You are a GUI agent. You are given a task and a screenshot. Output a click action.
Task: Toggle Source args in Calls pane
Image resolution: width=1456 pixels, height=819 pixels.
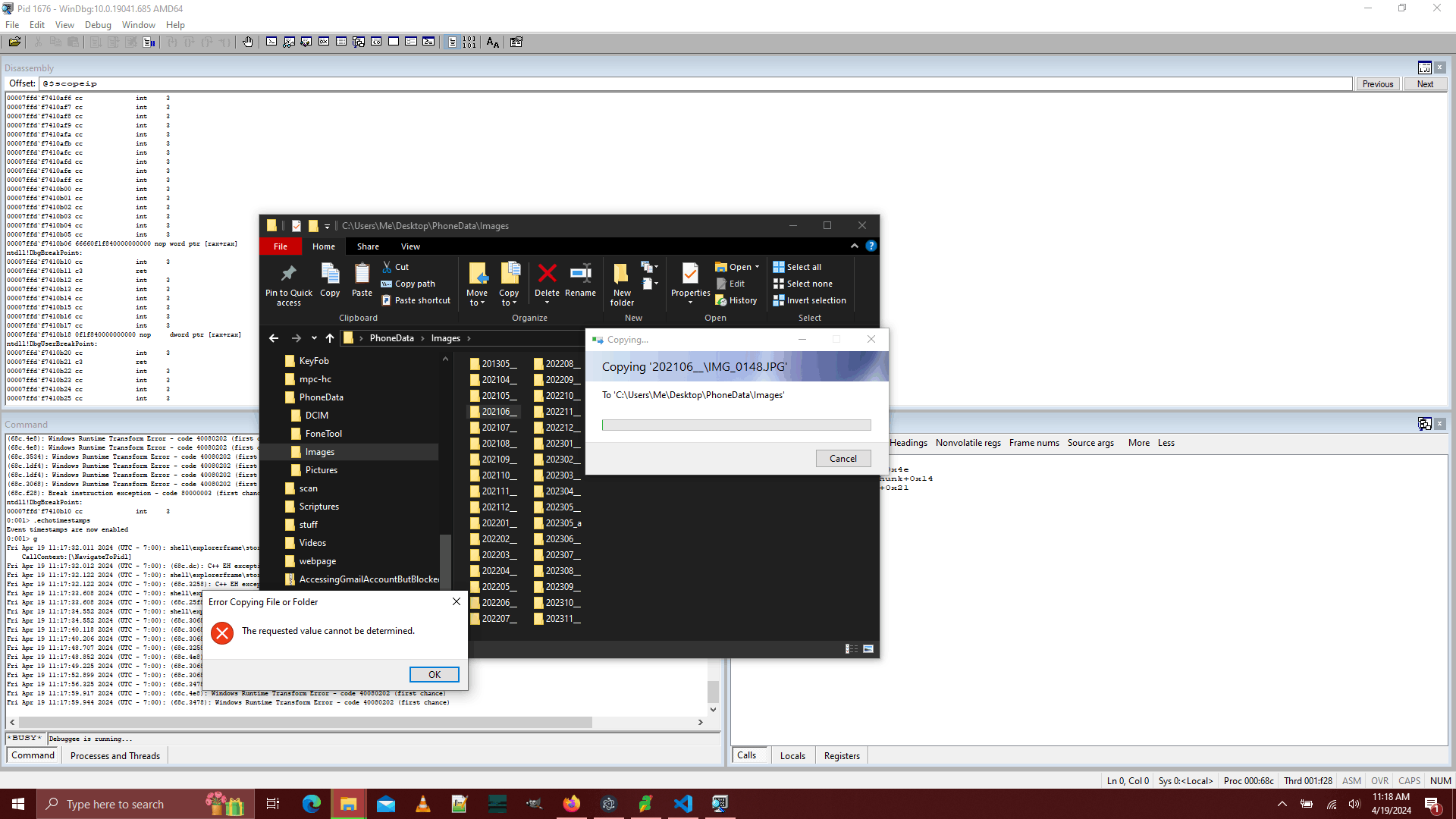tap(1090, 443)
